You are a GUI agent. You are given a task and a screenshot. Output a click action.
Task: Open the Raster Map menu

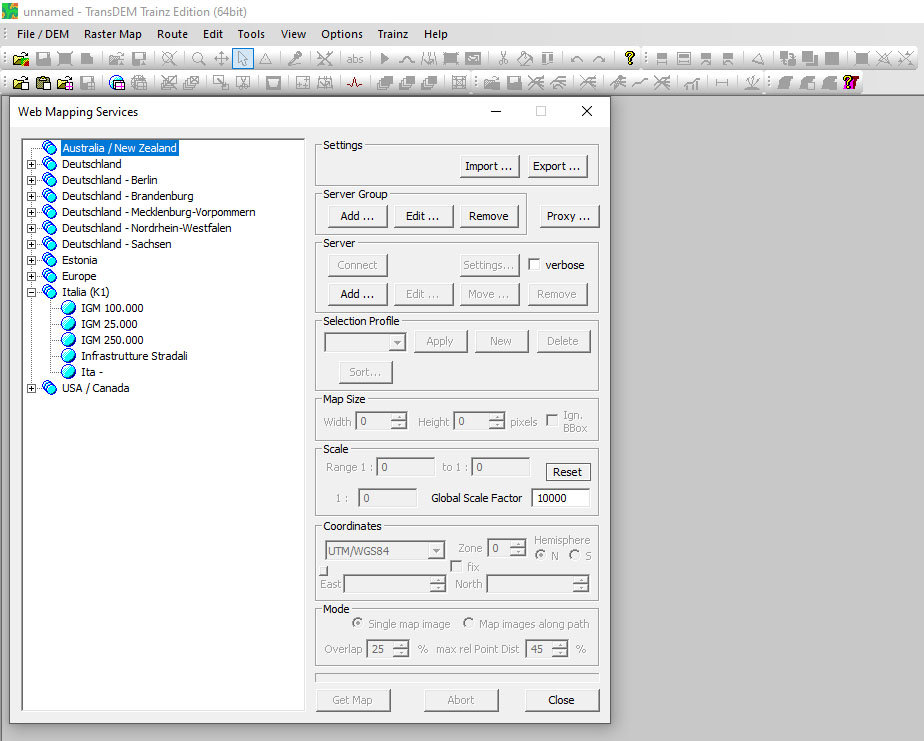click(x=113, y=34)
